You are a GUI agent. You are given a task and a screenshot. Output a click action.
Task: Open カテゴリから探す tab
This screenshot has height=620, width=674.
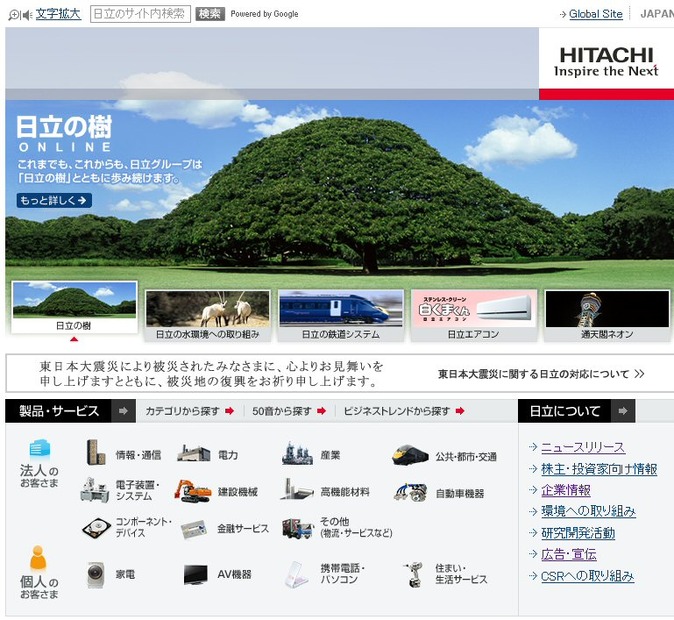point(190,411)
